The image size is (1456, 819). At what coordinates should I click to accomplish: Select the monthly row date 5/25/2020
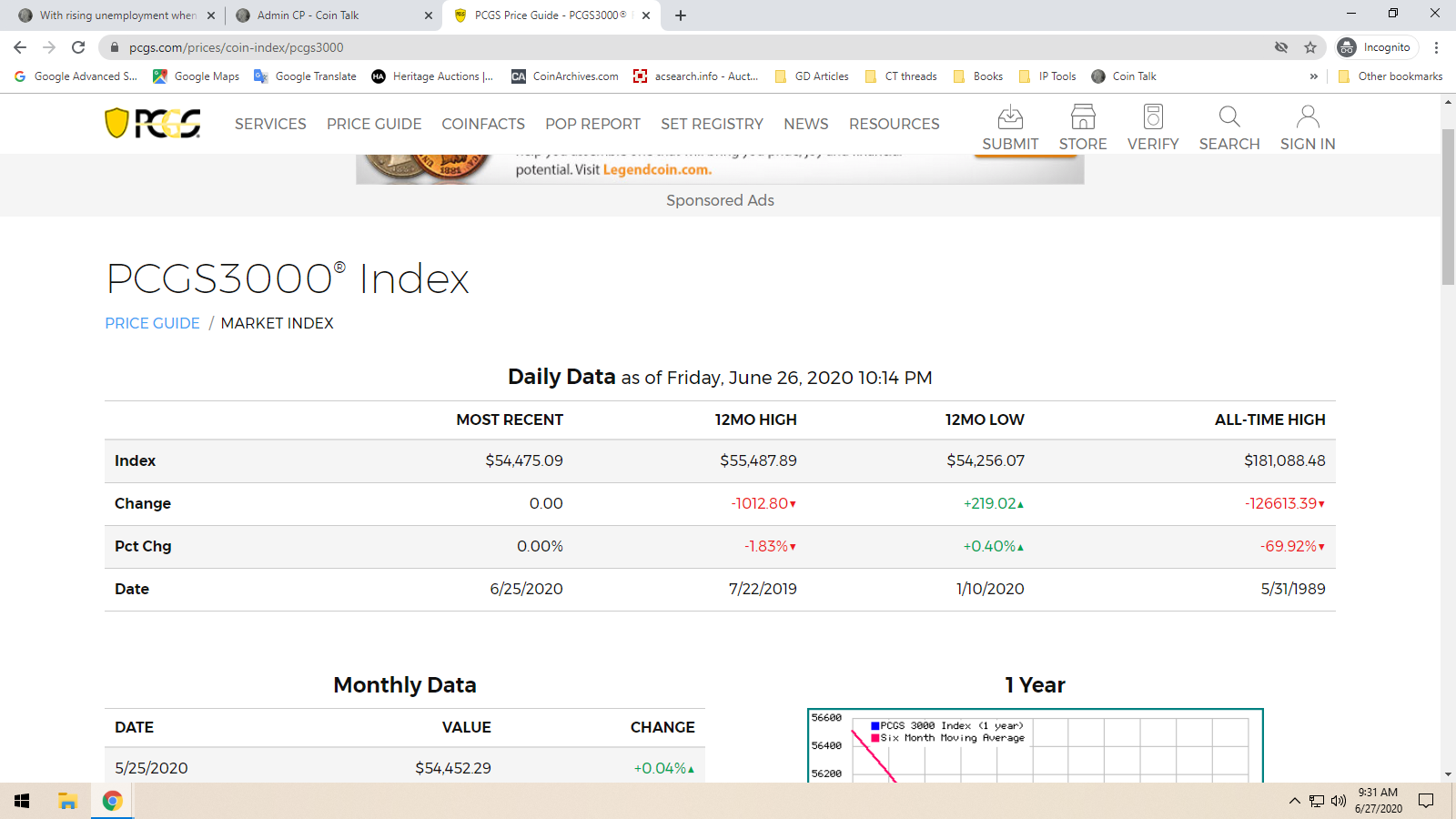click(151, 768)
